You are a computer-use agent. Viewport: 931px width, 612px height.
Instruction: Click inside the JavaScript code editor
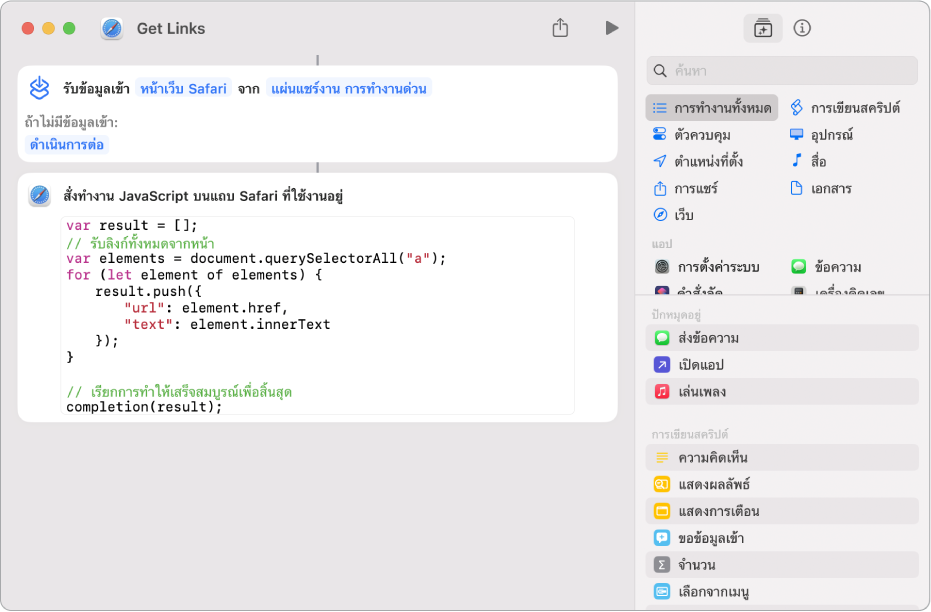click(x=318, y=315)
